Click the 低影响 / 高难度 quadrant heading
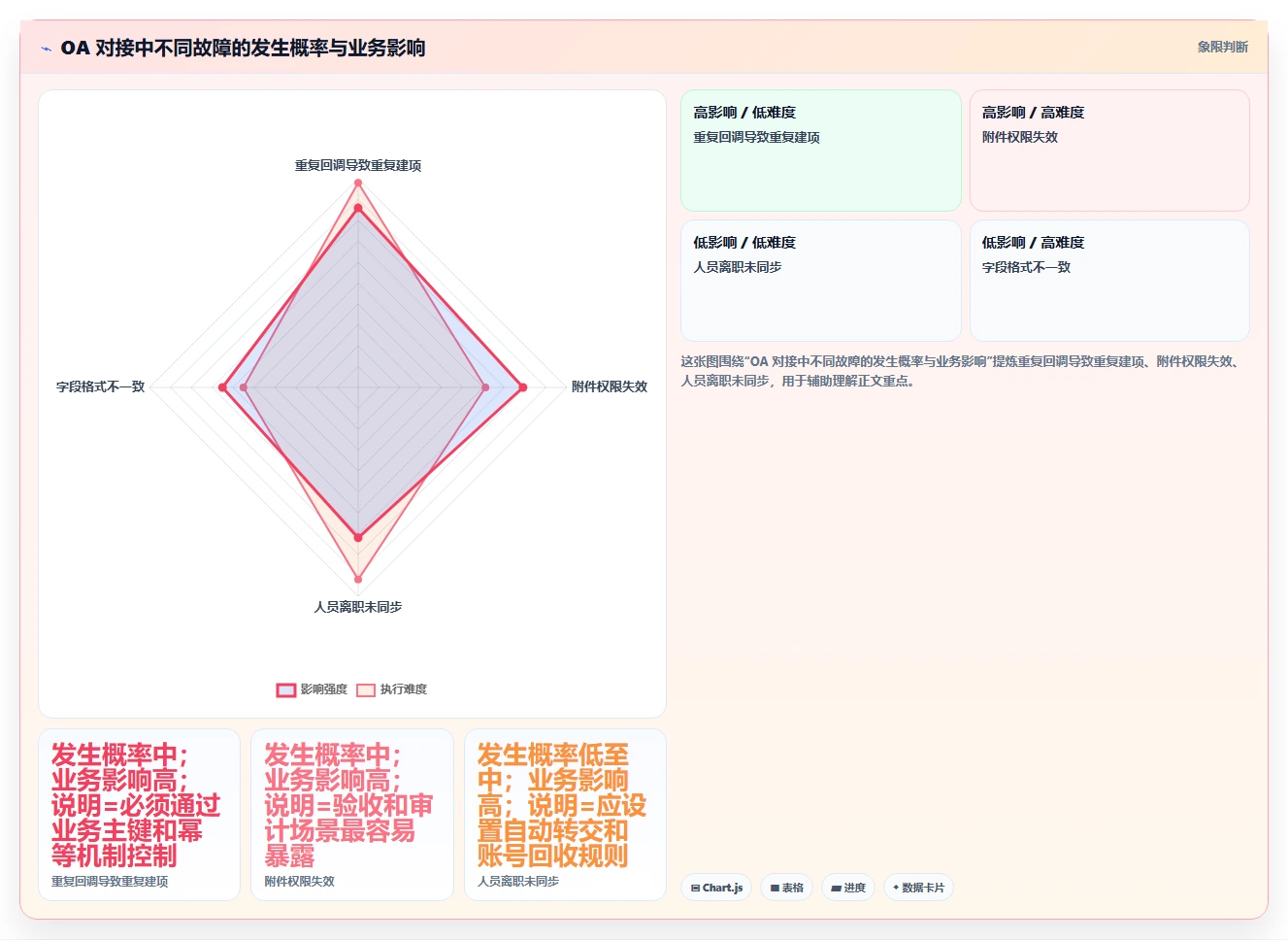Screen dimensions: 1288x940 (x=1033, y=243)
